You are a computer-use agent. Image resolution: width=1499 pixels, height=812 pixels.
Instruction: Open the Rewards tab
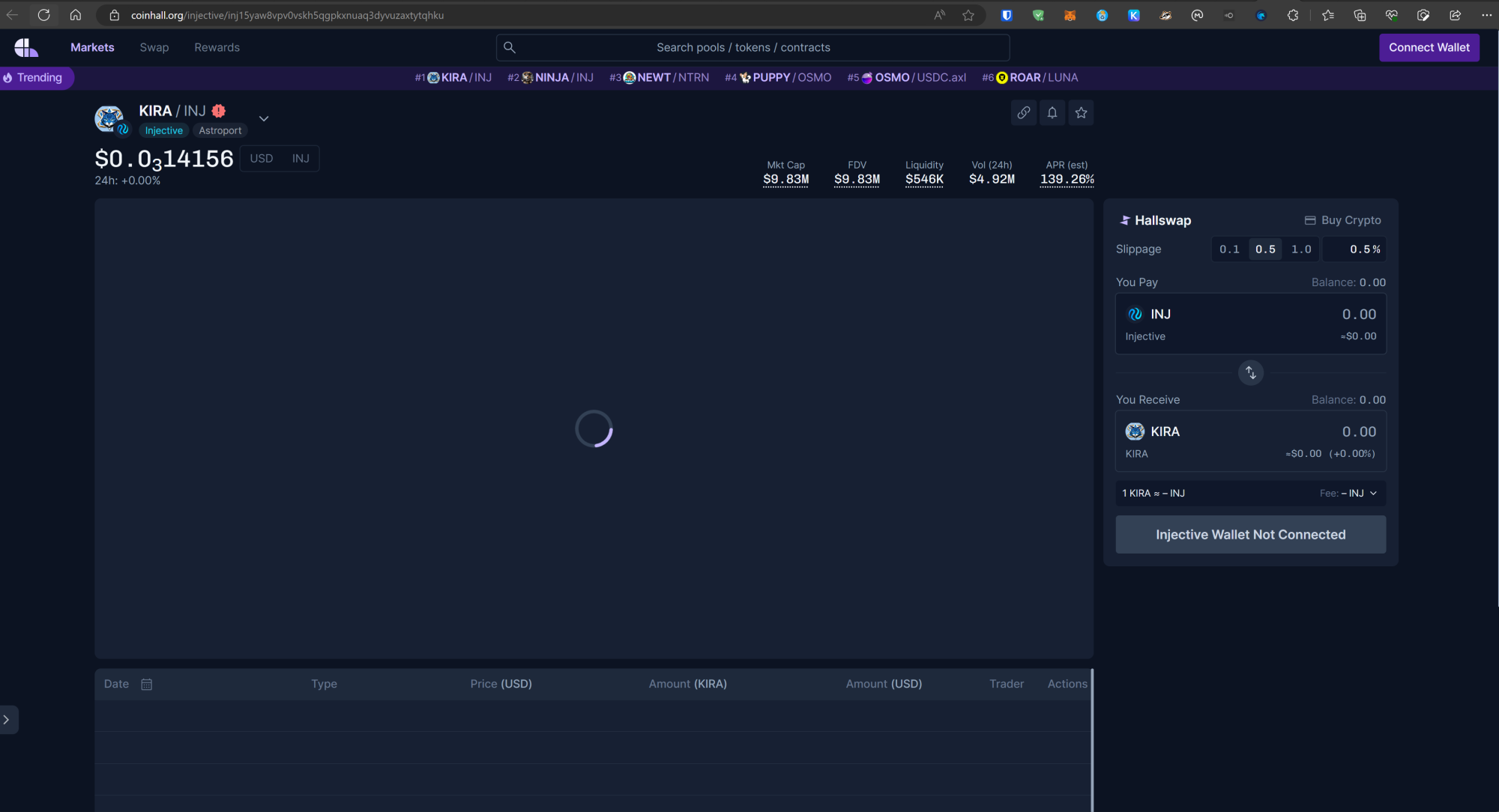coord(217,47)
